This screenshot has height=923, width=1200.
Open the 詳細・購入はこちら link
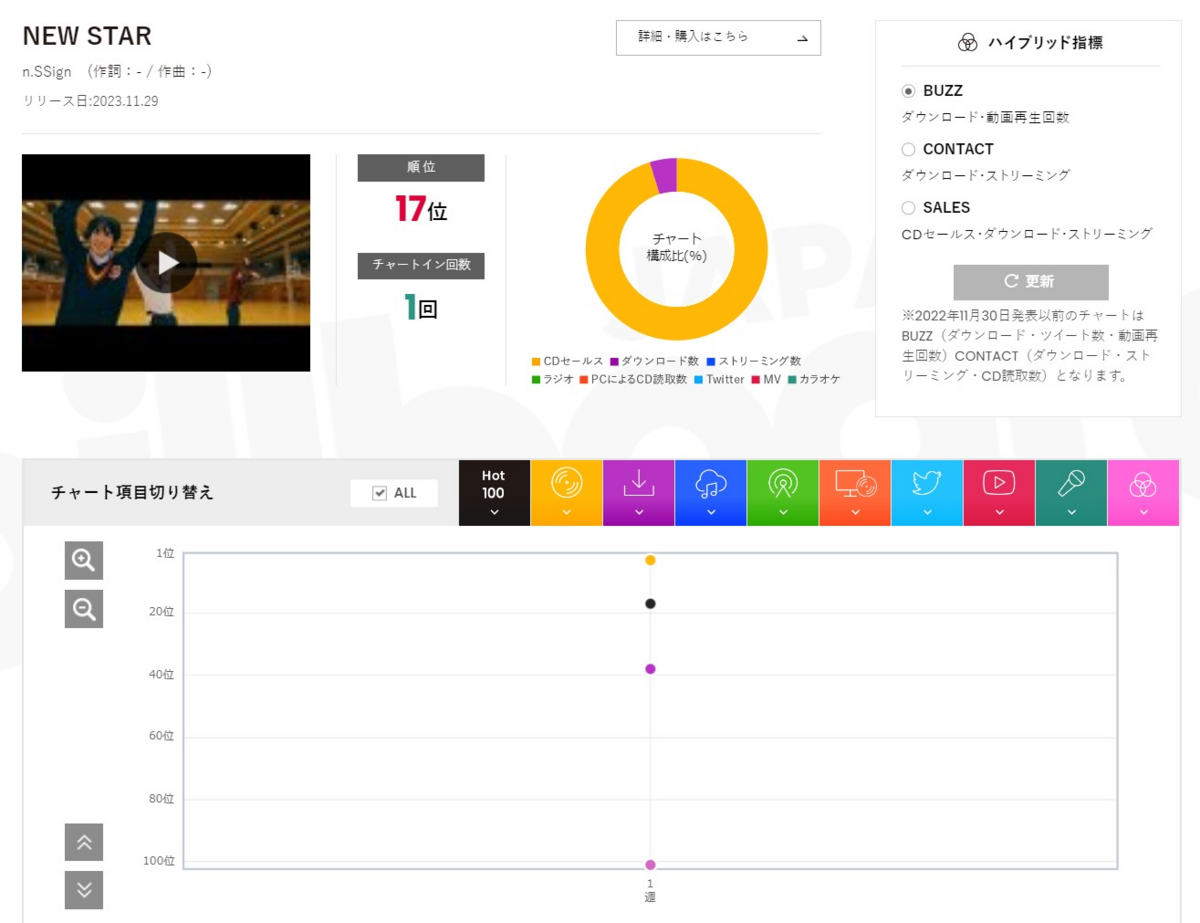tap(718, 37)
